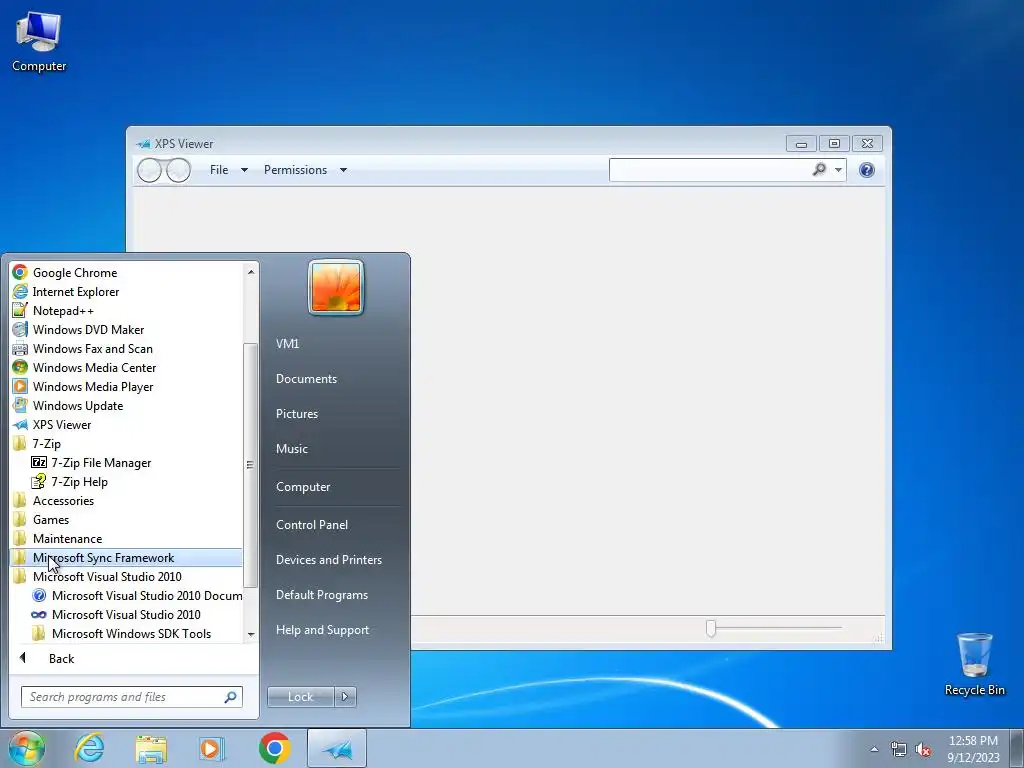1024x768 pixels.
Task: Open Windows Media Player from the taskbar
Action: coord(211,748)
